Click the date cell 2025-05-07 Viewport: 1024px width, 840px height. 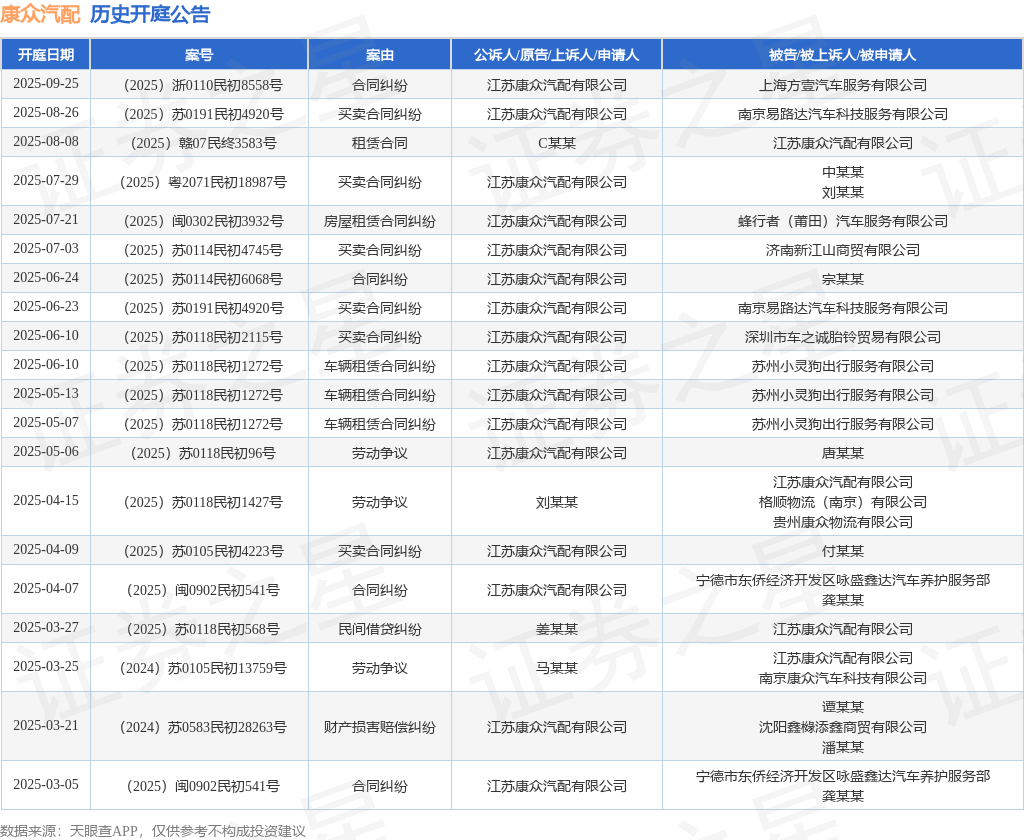click(46, 423)
